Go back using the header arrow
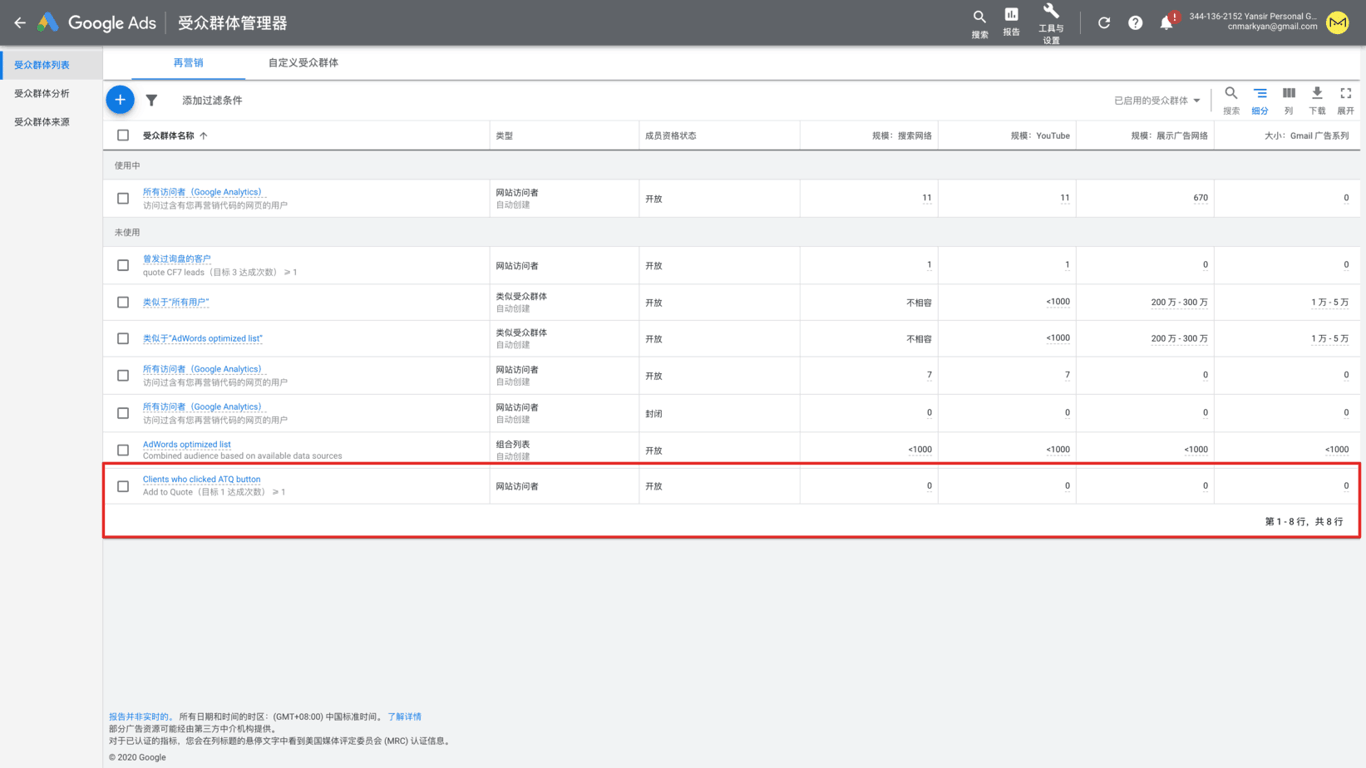1366x768 pixels. (20, 23)
